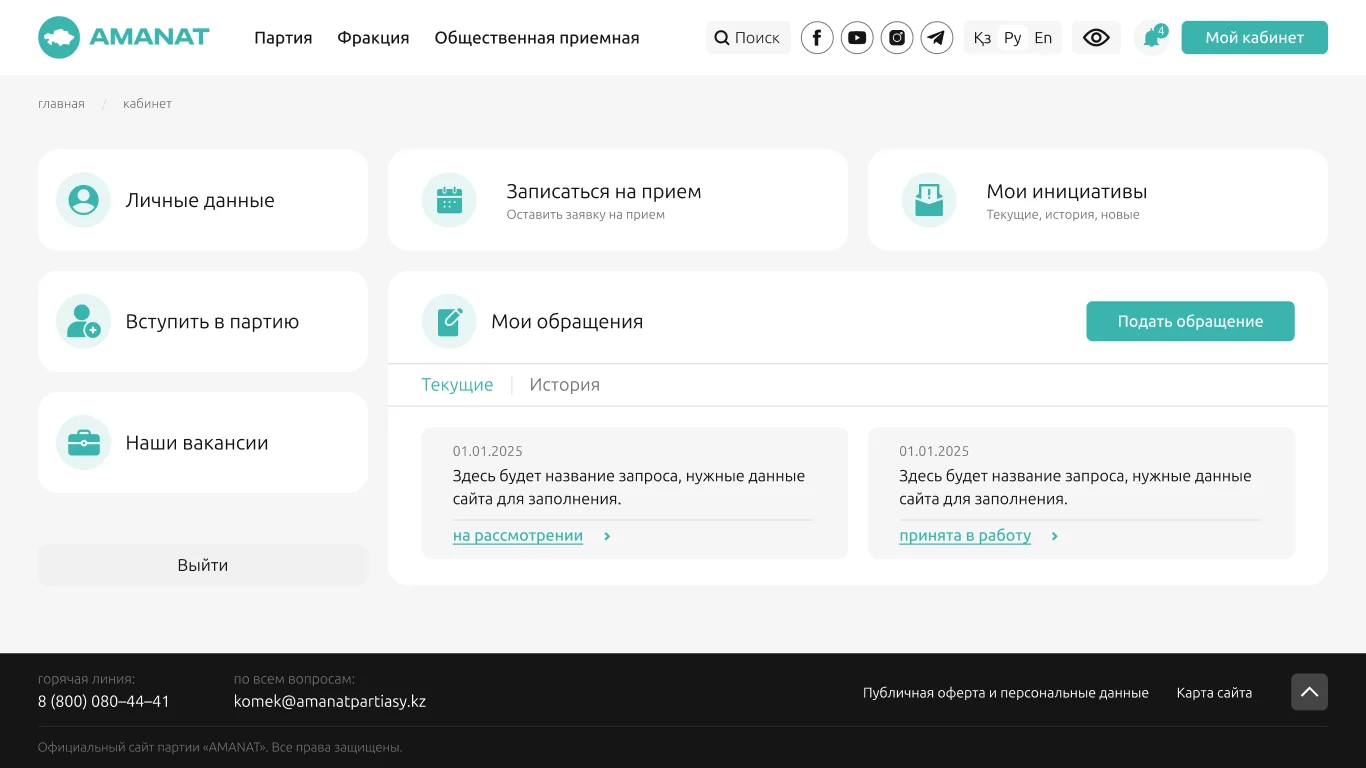This screenshot has width=1366, height=768.
Task: Switch language to Қз
Action: point(982,38)
